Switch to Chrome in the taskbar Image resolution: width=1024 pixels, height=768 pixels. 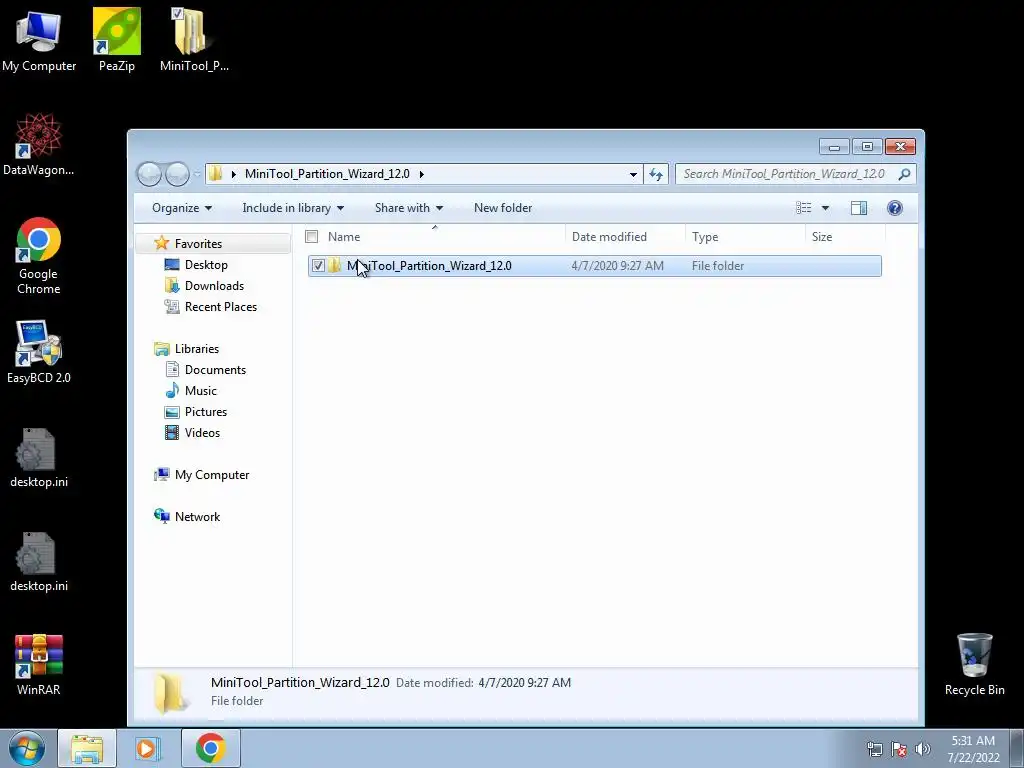210,748
